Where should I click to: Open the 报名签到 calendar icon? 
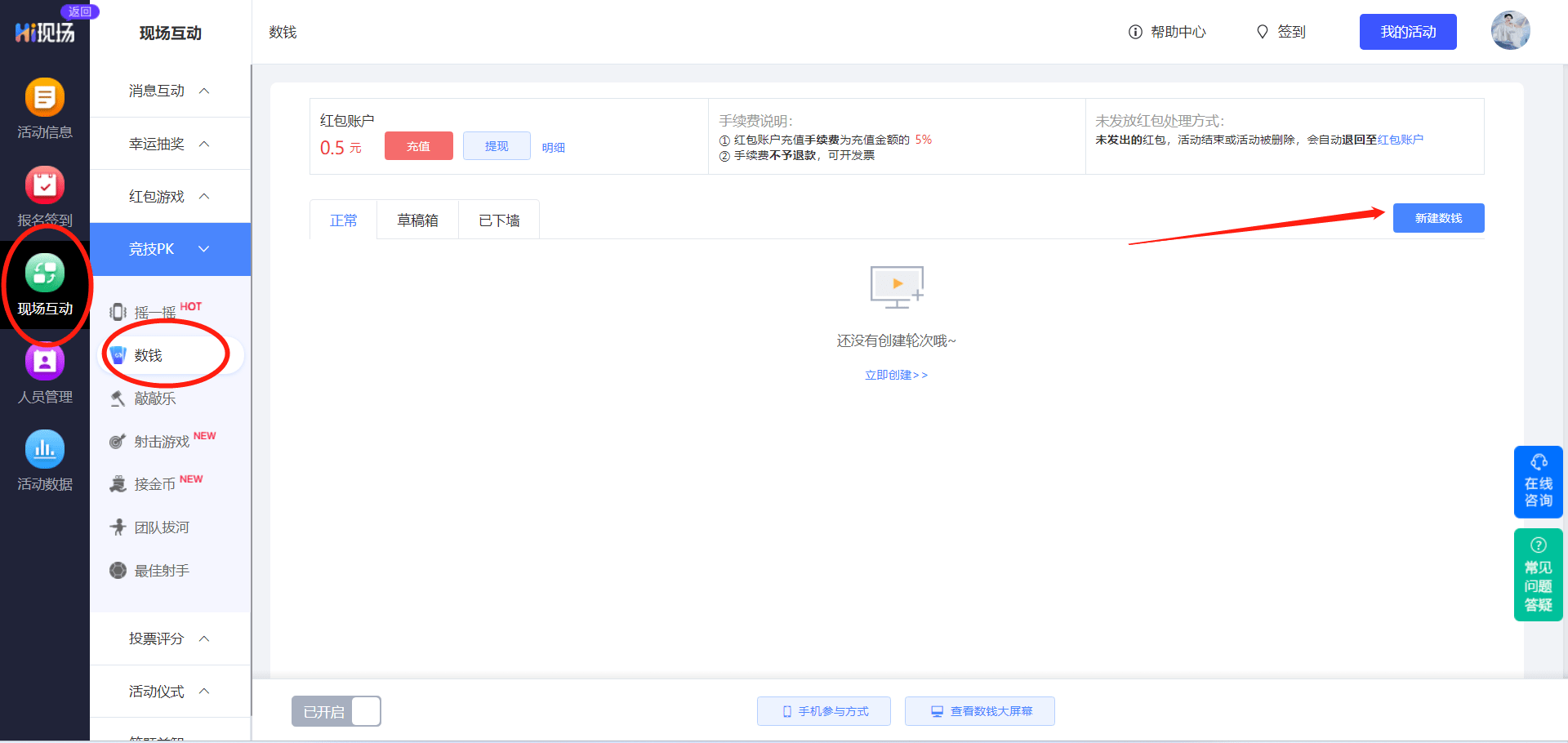click(45, 186)
